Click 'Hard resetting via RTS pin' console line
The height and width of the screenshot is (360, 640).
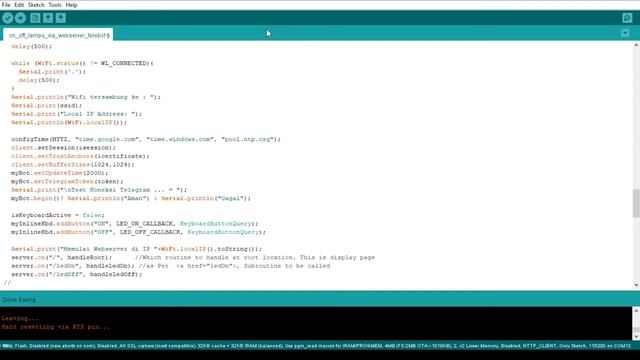pos(56,327)
